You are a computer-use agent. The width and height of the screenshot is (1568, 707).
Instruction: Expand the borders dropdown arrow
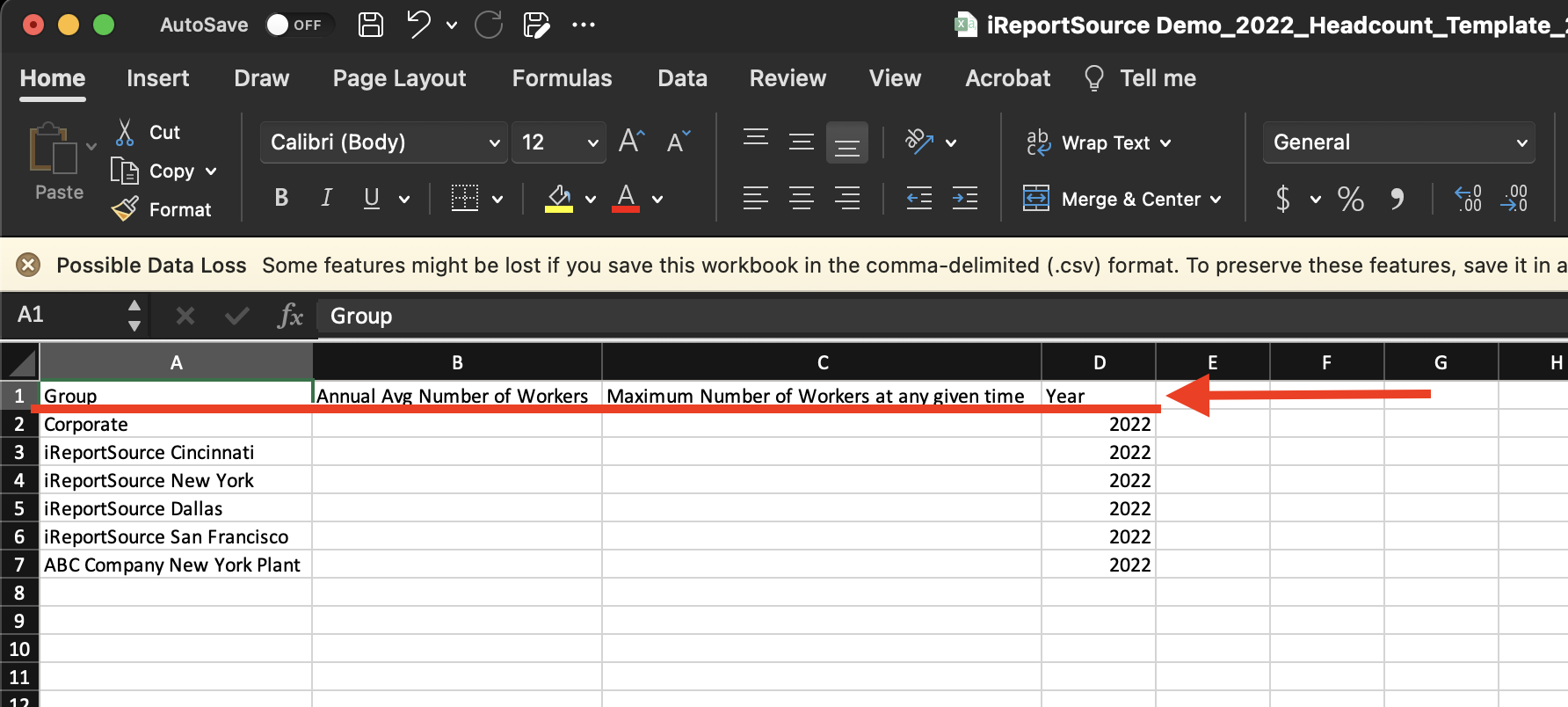pos(497,199)
